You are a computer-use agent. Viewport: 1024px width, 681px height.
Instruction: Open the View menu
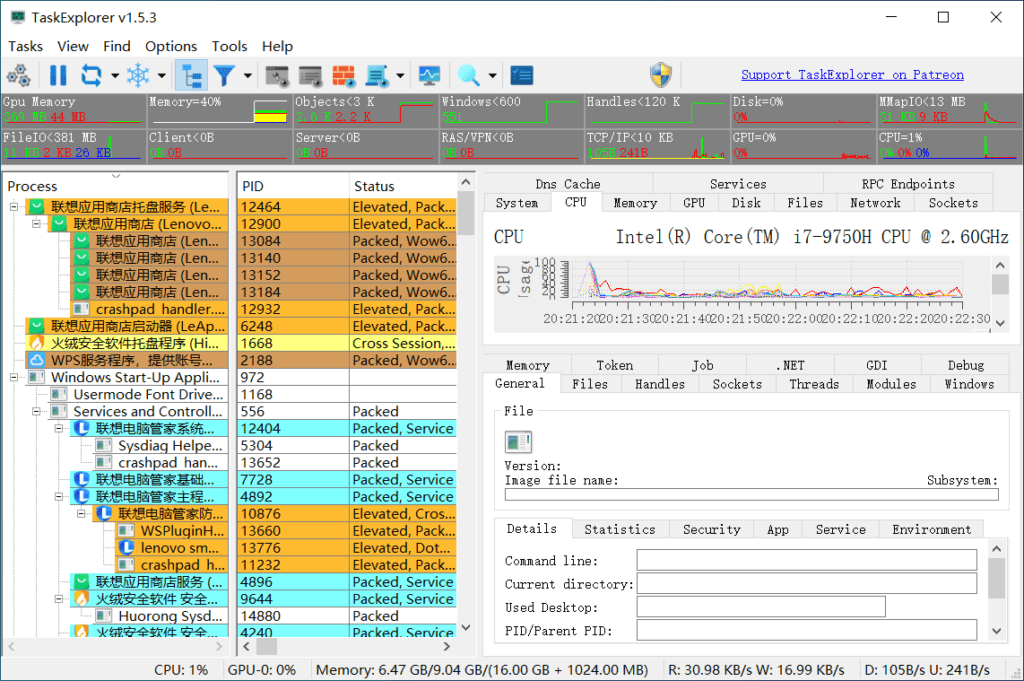click(72, 46)
